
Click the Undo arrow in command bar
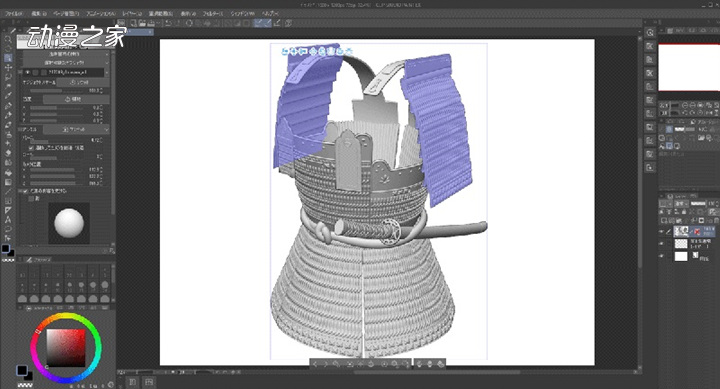169,23
